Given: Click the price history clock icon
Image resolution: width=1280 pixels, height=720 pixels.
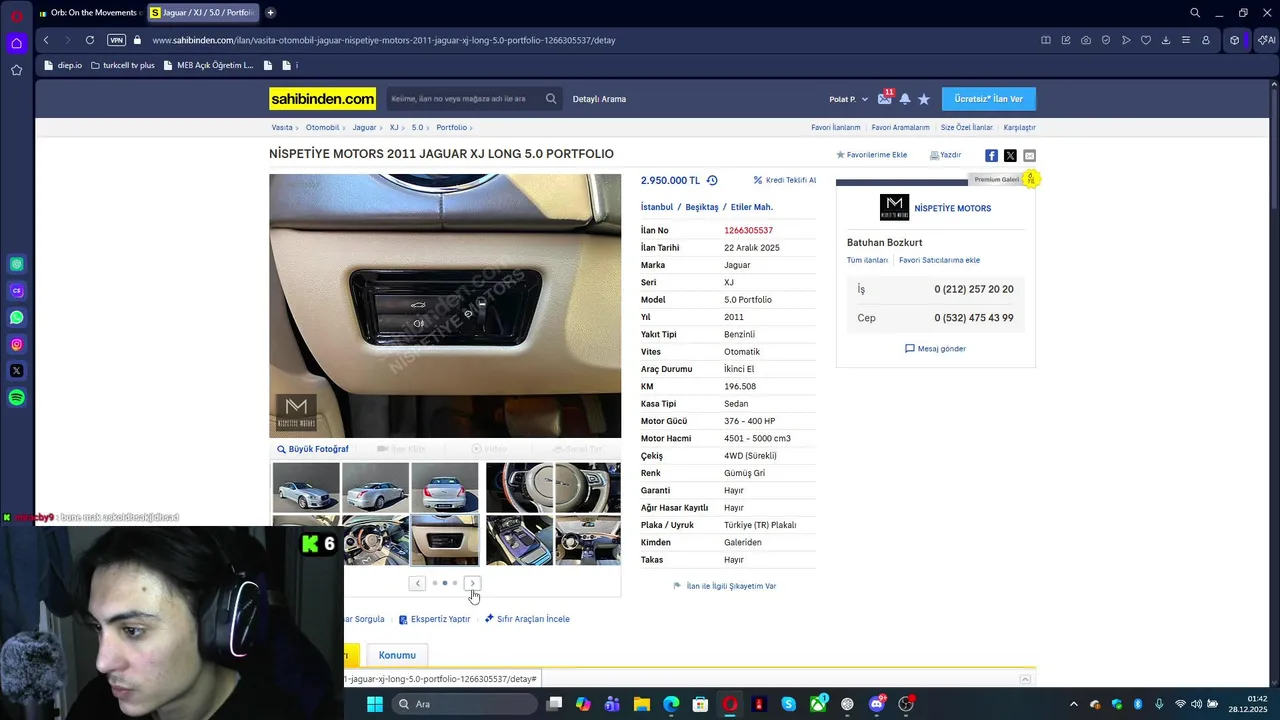Looking at the screenshot, I should pos(712,180).
